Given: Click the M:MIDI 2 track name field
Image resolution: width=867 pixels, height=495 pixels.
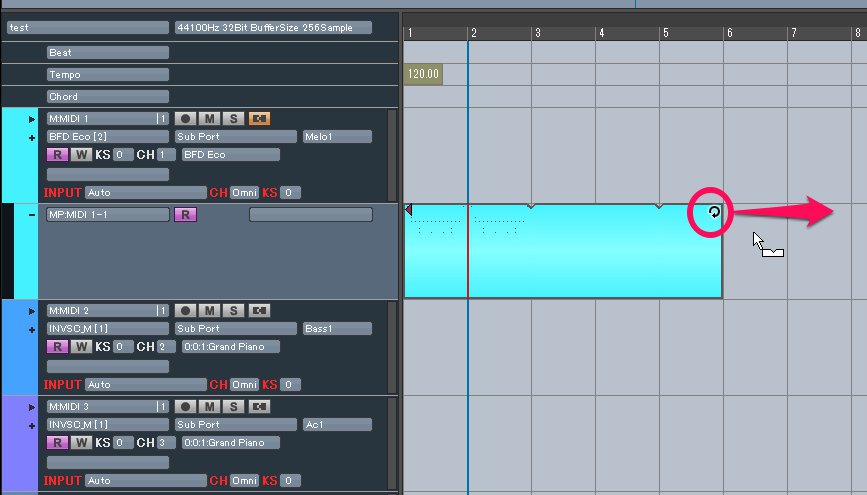Looking at the screenshot, I should pyautogui.click(x=108, y=311).
